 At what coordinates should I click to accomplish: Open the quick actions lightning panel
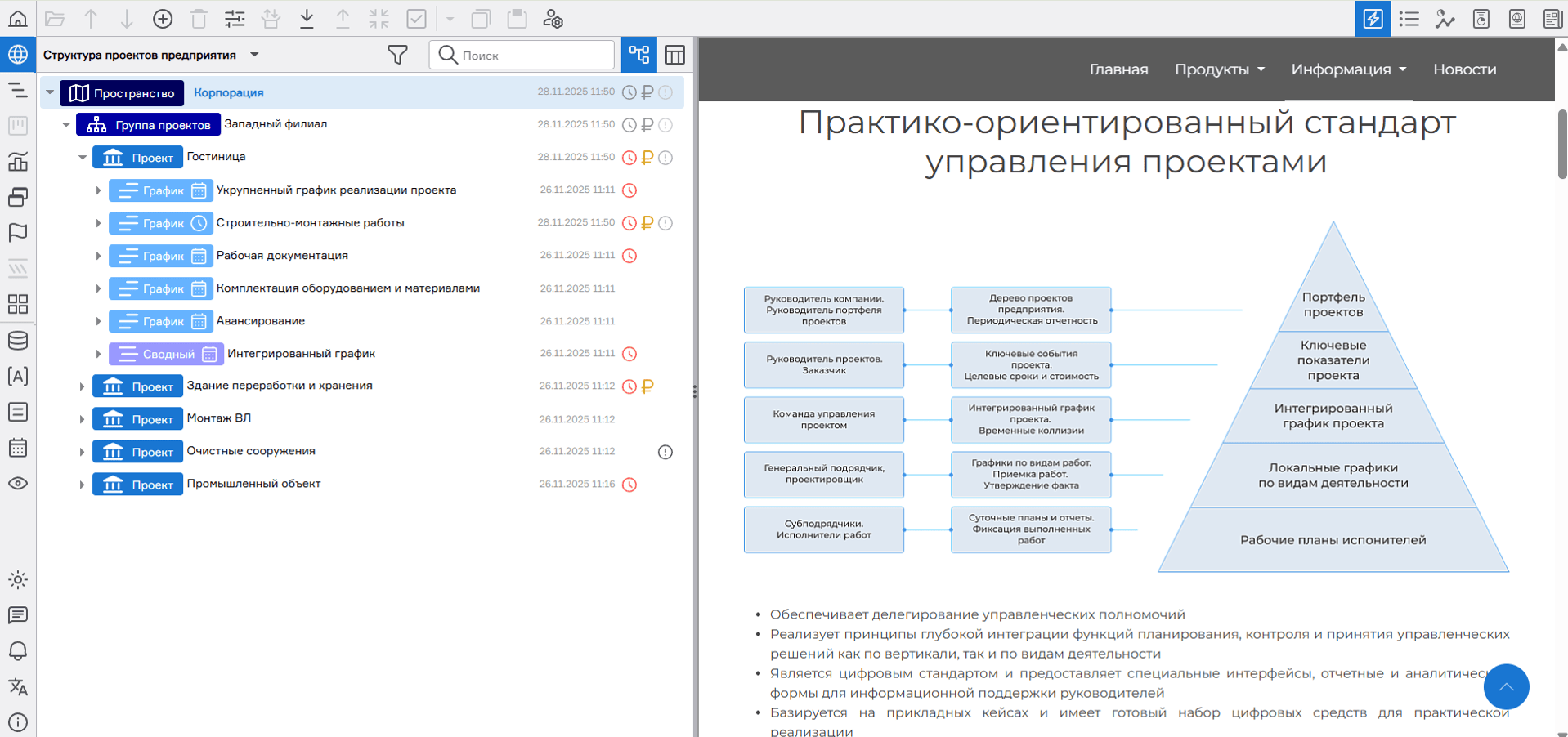[1373, 19]
